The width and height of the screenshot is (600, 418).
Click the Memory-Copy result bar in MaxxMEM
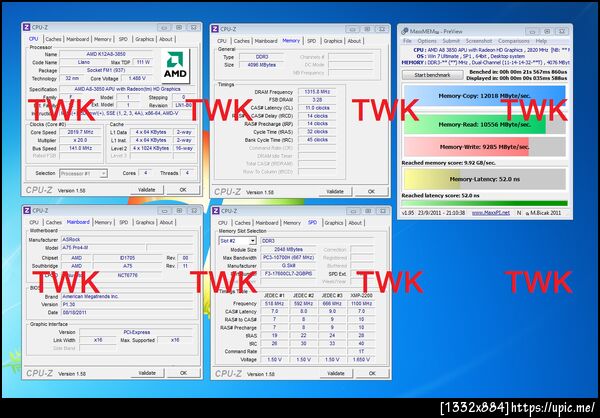pos(484,96)
